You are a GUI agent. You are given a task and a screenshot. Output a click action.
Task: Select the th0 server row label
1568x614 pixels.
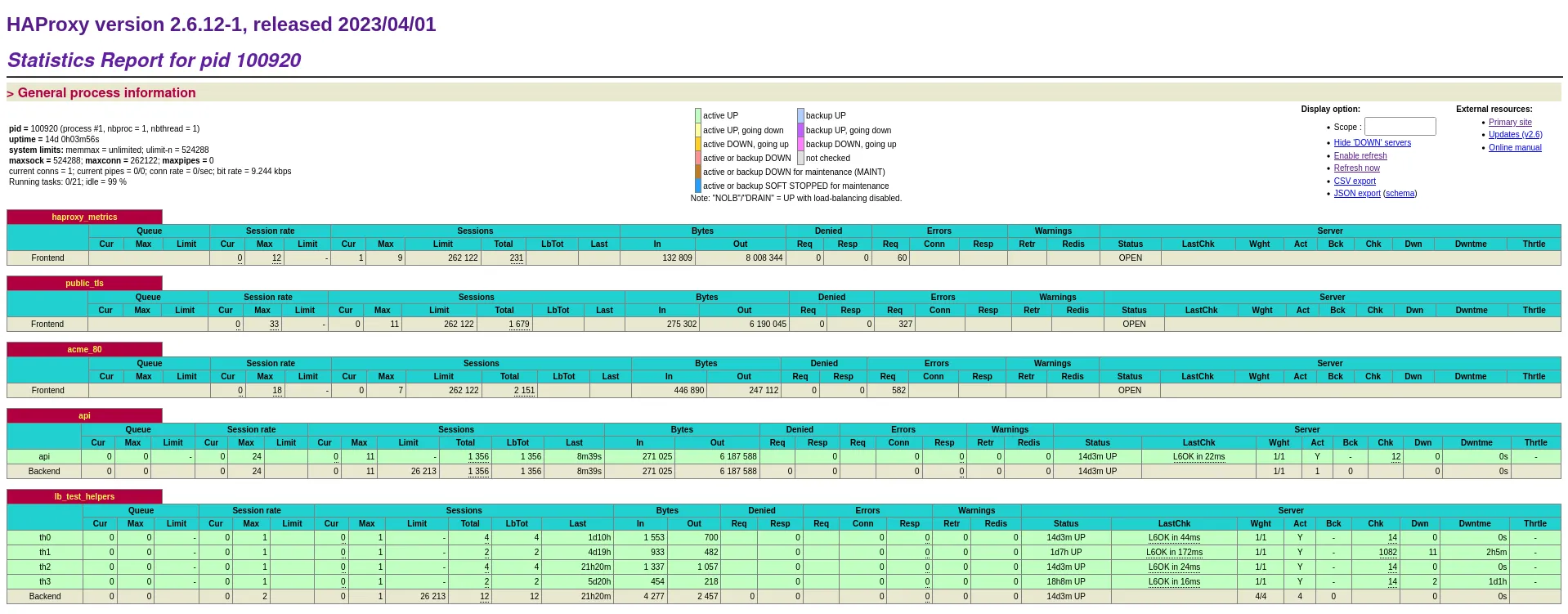point(45,538)
